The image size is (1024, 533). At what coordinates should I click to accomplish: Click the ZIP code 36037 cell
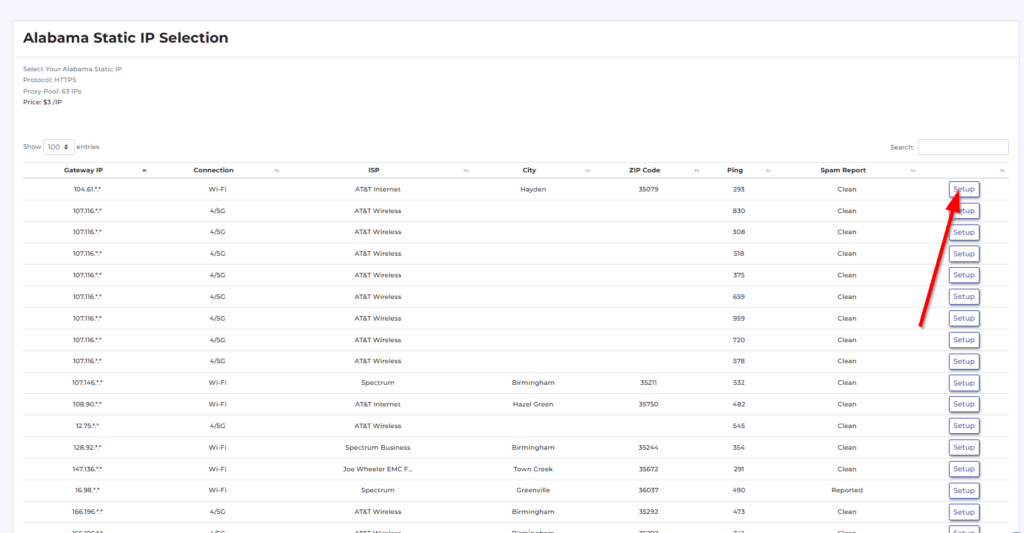pyautogui.click(x=648, y=490)
